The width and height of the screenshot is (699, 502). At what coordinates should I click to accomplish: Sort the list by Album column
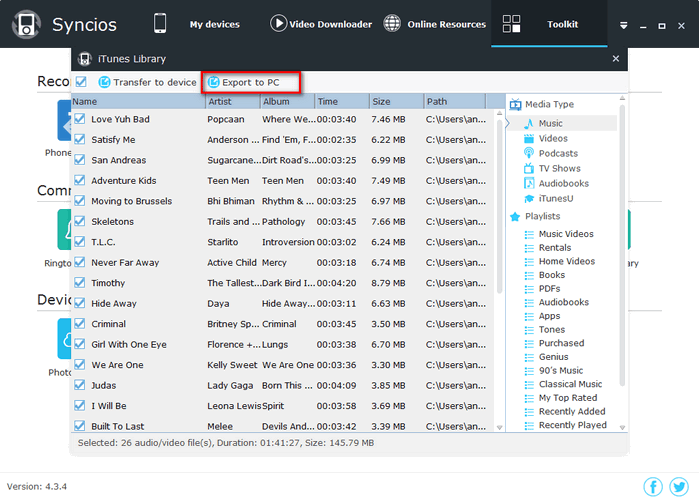pyautogui.click(x=288, y=101)
